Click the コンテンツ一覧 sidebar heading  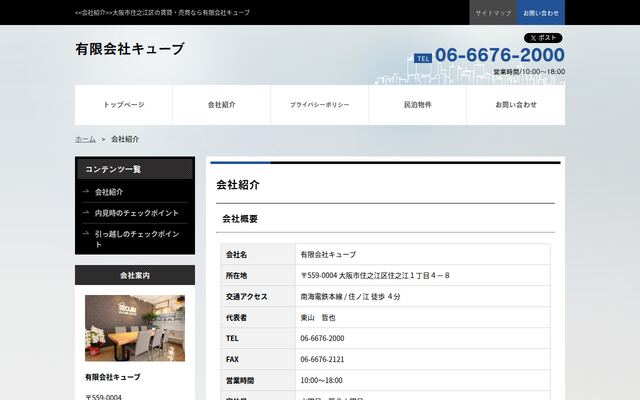tap(135, 169)
